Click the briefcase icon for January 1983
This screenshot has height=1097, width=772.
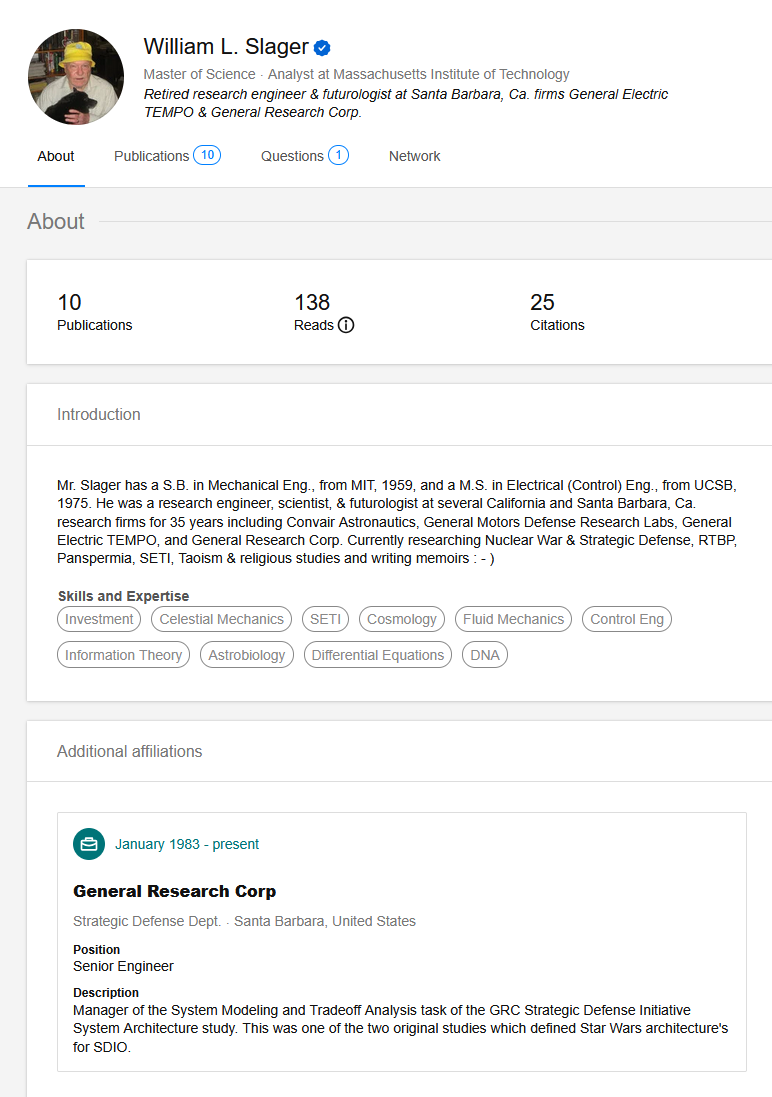point(89,844)
